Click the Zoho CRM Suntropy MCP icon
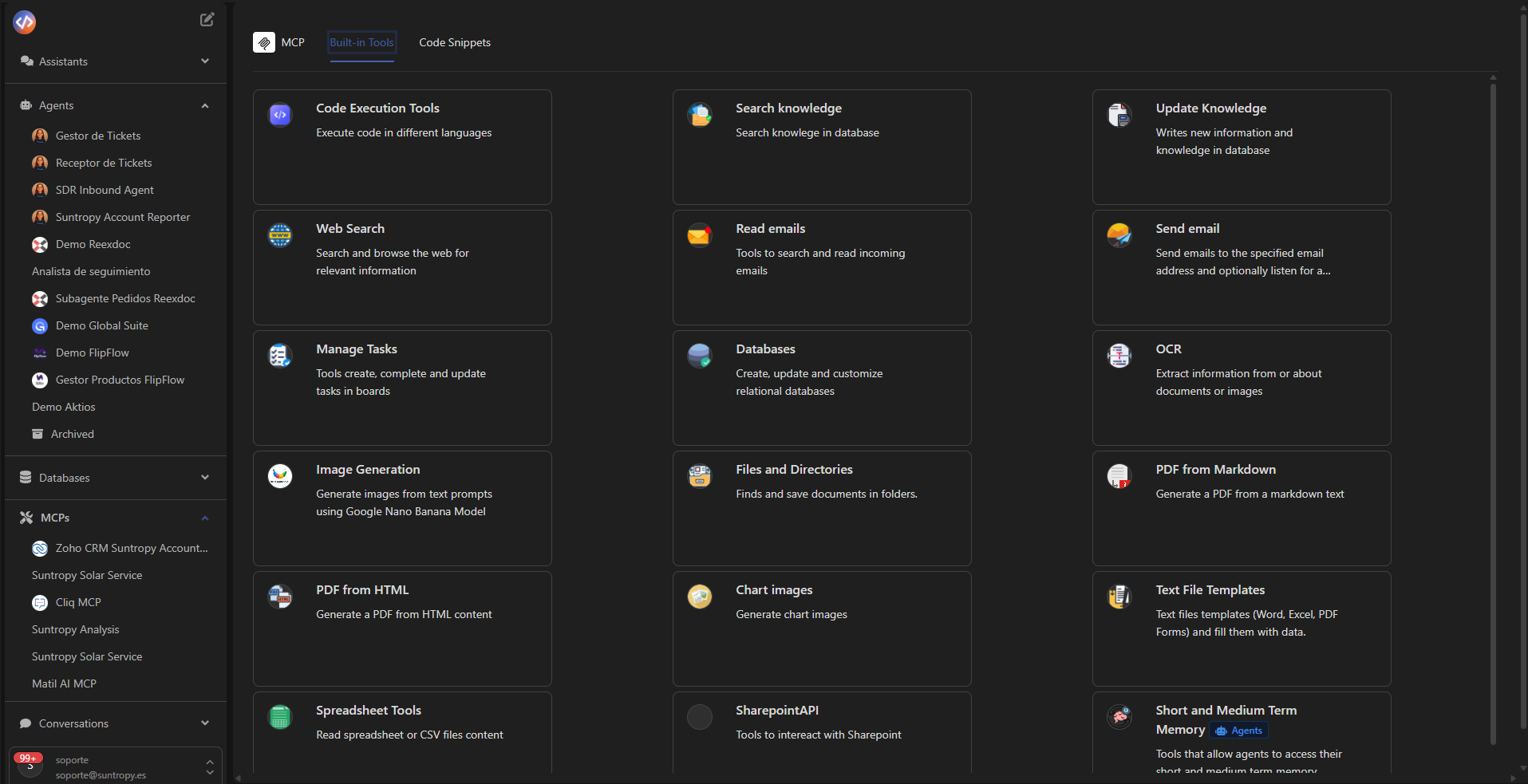The image size is (1528, 784). point(39,548)
